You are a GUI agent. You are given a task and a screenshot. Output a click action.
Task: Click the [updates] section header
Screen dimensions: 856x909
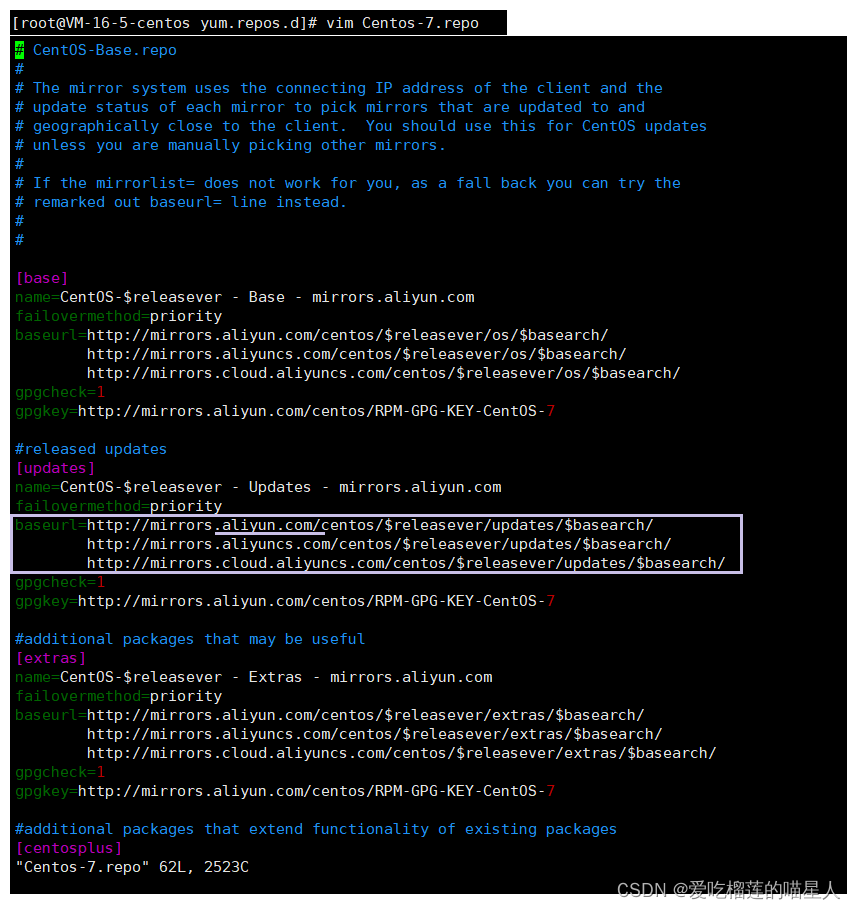(55, 468)
